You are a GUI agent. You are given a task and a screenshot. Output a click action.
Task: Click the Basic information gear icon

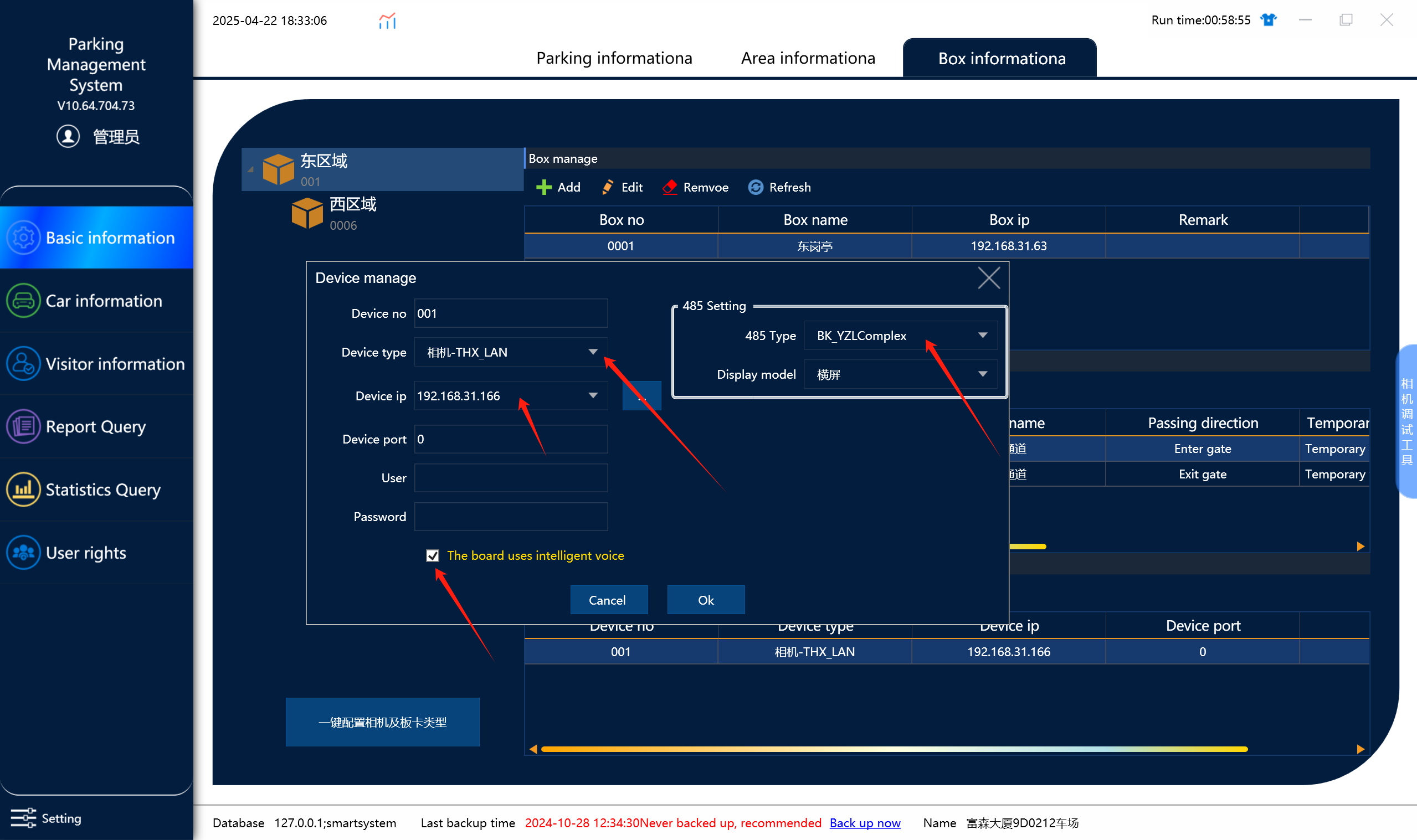tap(23, 238)
